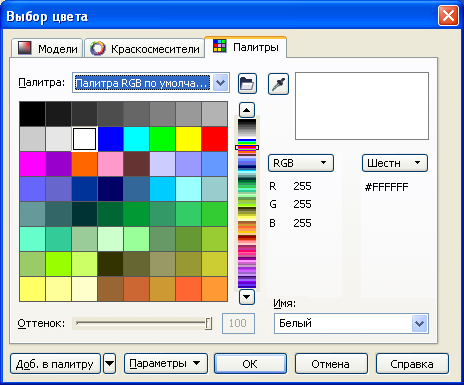Pick the lightest gray swatch left of white

pyautogui.click(x=58, y=139)
